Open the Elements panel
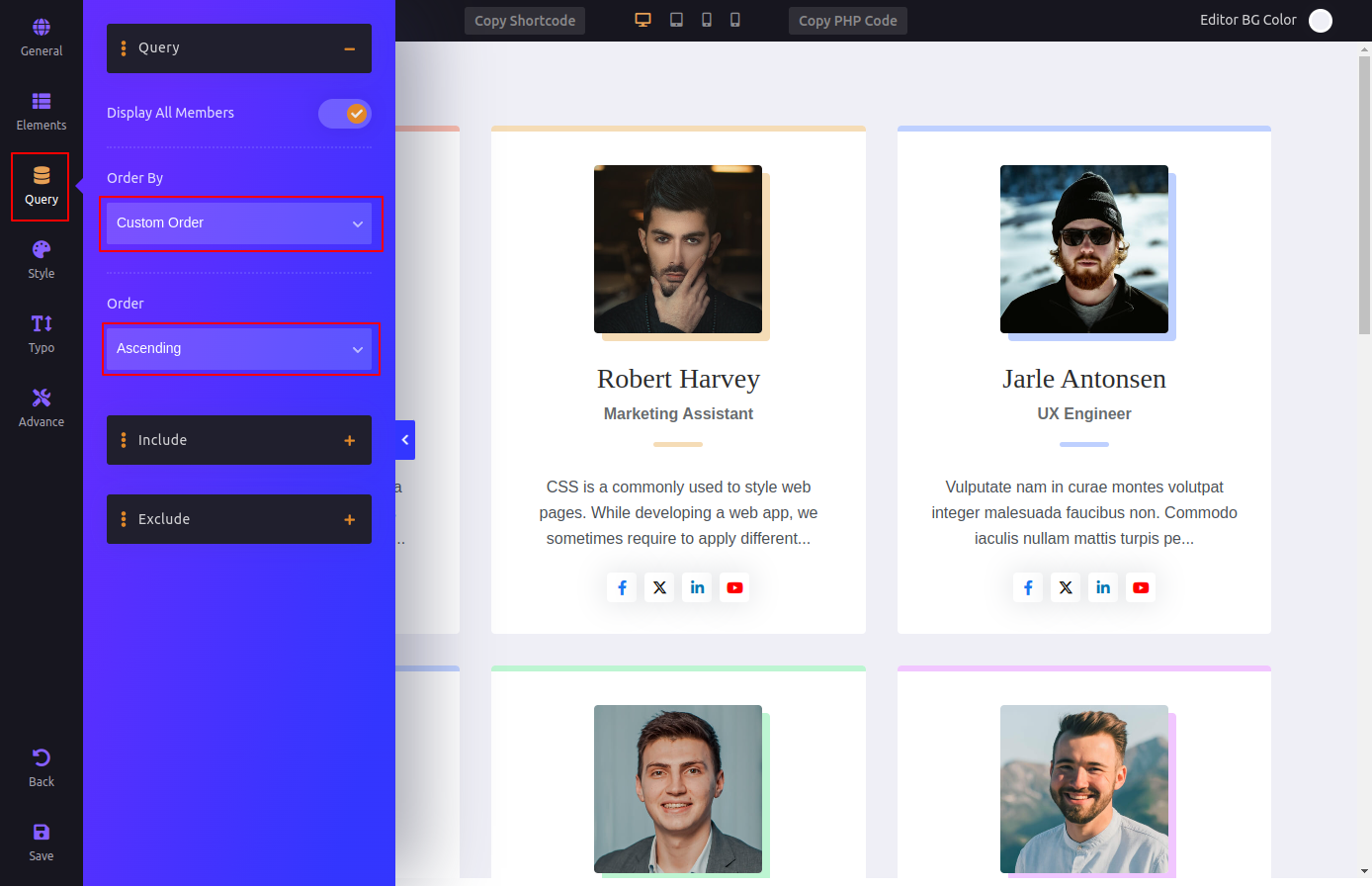Viewport: 1372px width, 887px height. tap(42, 112)
